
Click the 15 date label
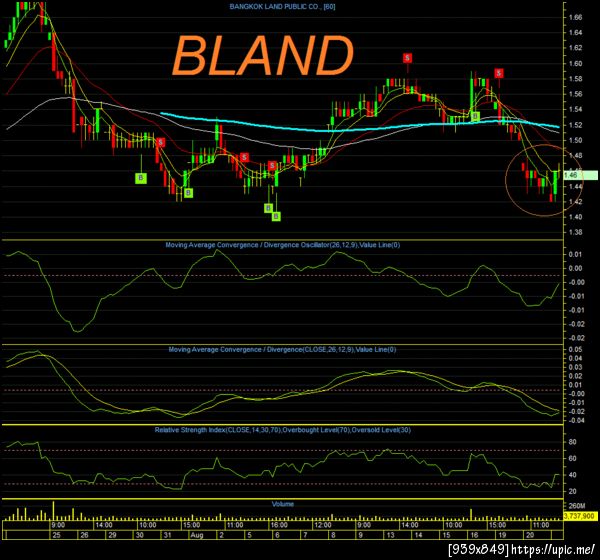(447, 535)
